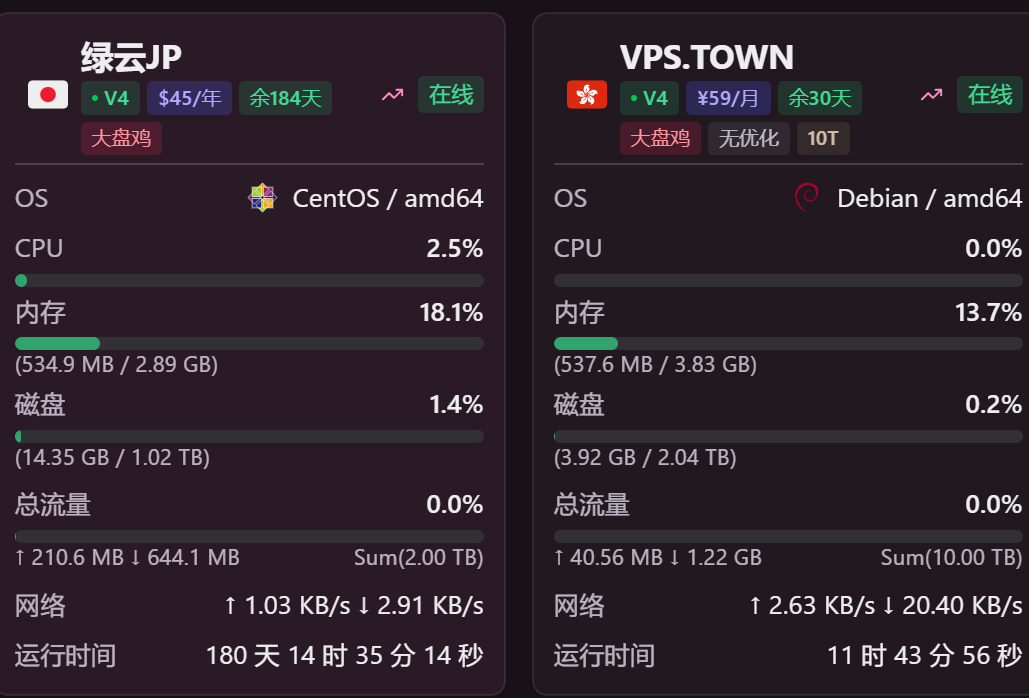Click the V4 badge on 绿云JP
This screenshot has width=1029, height=698.
(x=110, y=98)
